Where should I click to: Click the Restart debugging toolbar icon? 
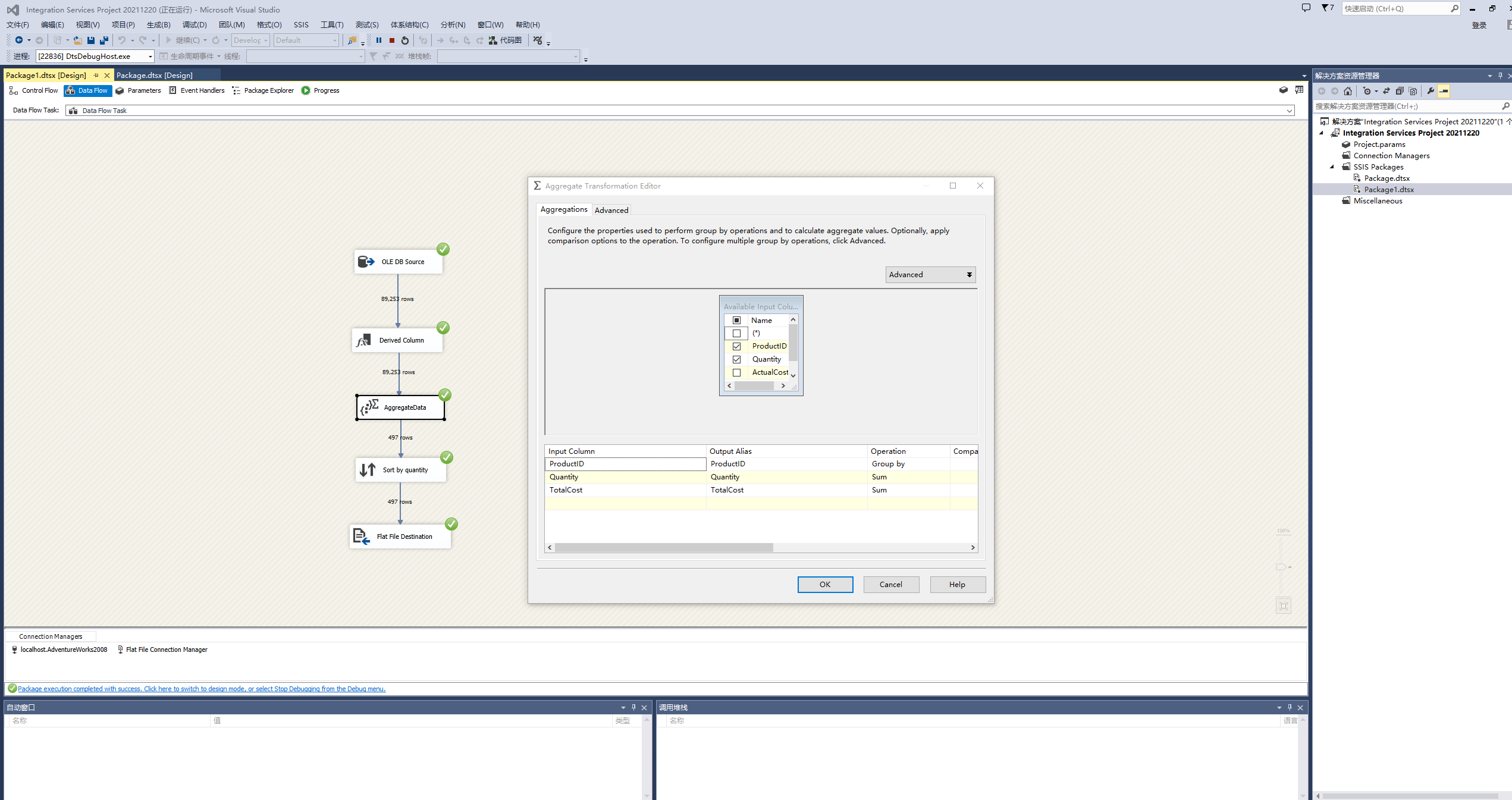tap(405, 40)
